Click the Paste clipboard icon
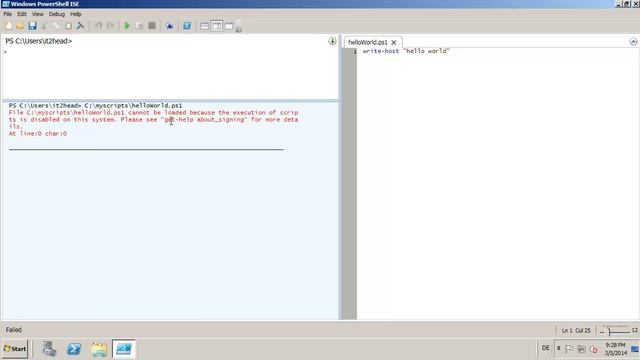640x360 pixels. click(68, 26)
